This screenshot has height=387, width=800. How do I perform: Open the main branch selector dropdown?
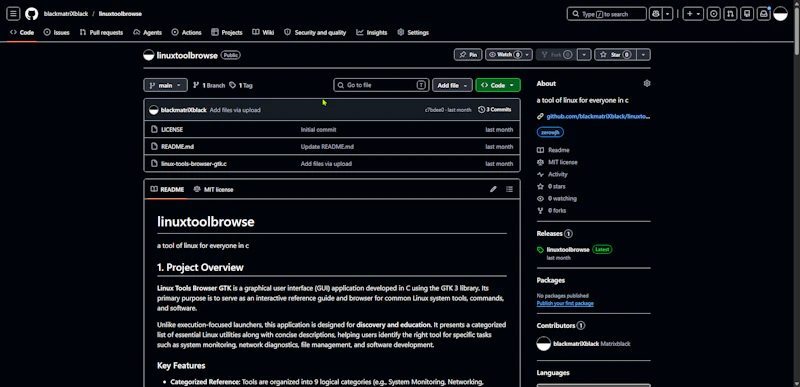pyautogui.click(x=165, y=85)
